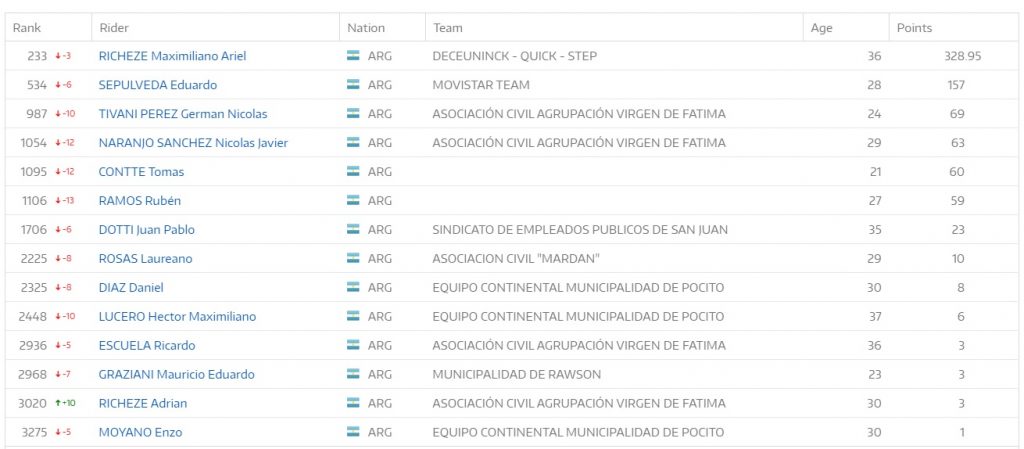Click red down arrow beside rank 2448

point(58,317)
